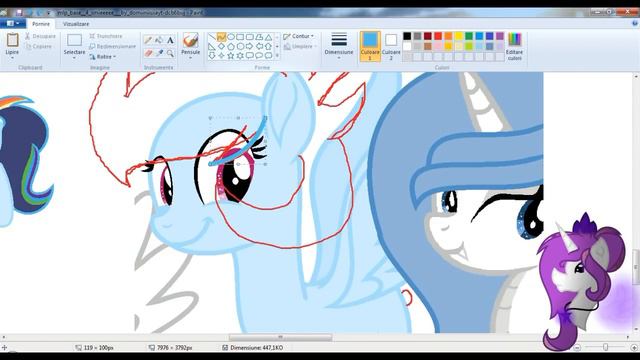Choose the Four-point star shape
640x360 pixels.
click(221, 56)
